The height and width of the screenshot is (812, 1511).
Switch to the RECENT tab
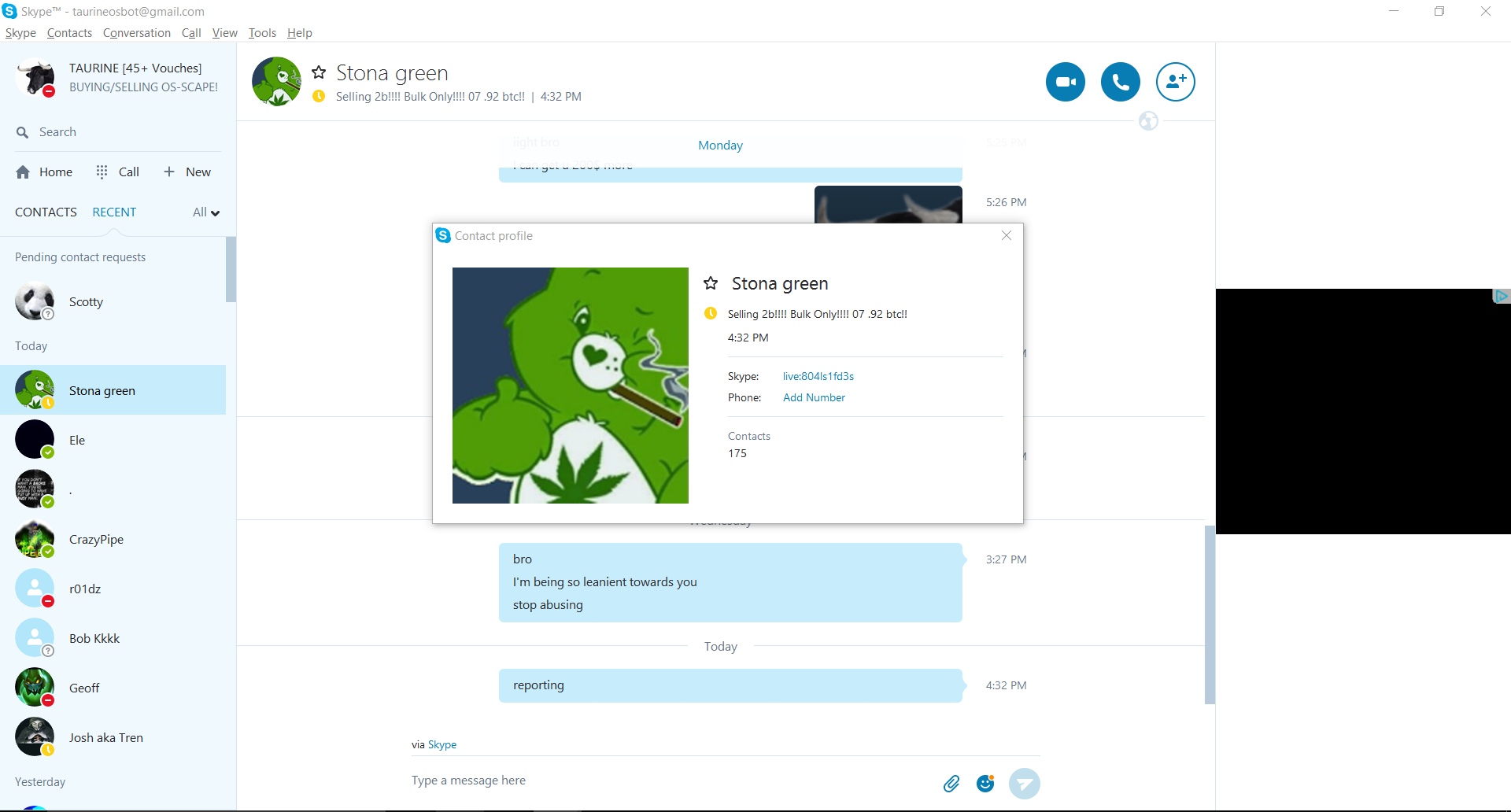click(114, 212)
